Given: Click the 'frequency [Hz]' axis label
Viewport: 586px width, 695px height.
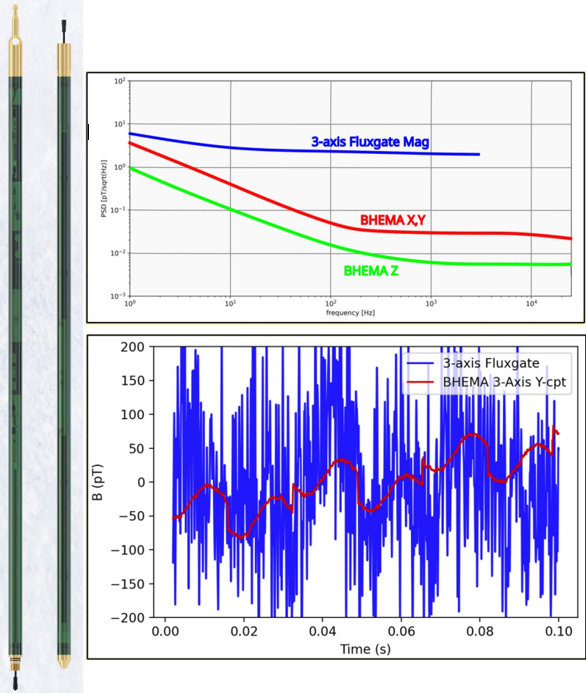Looking at the screenshot, I should click(350, 312).
